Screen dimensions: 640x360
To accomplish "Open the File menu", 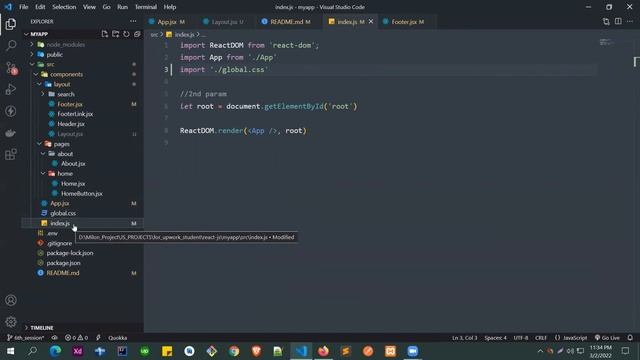I will [24, 7].
